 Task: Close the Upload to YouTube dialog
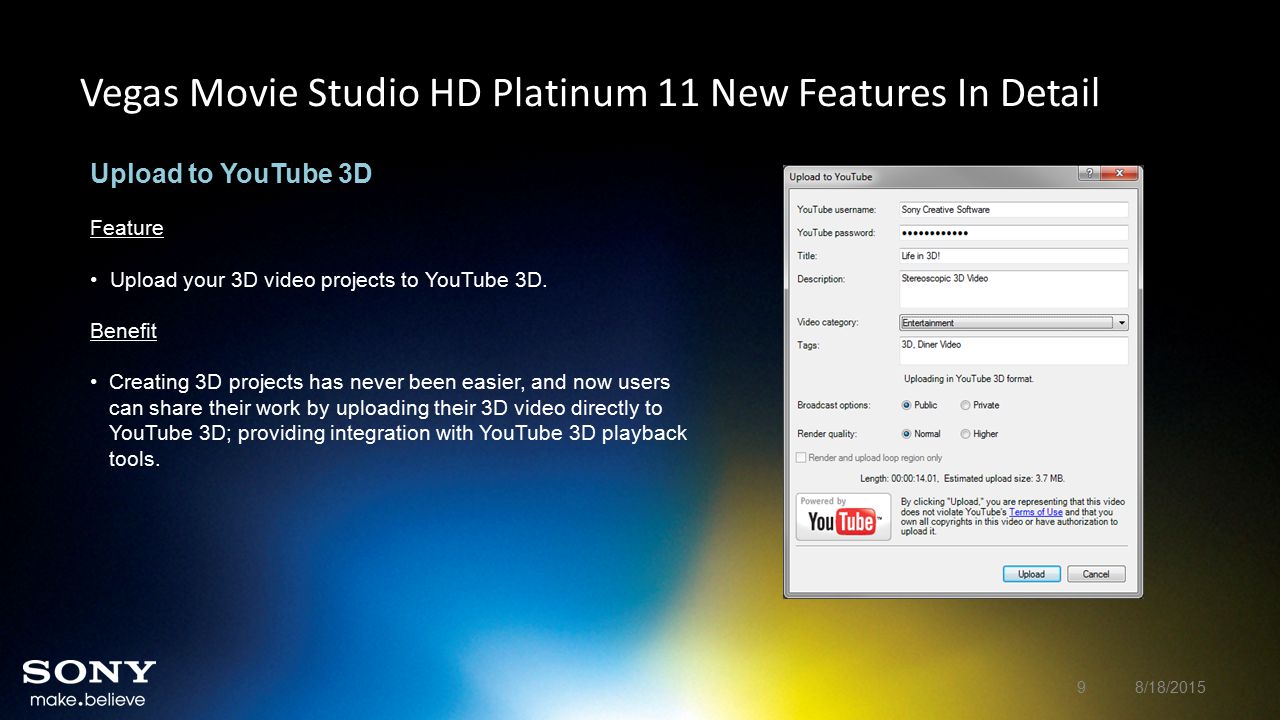point(1120,174)
